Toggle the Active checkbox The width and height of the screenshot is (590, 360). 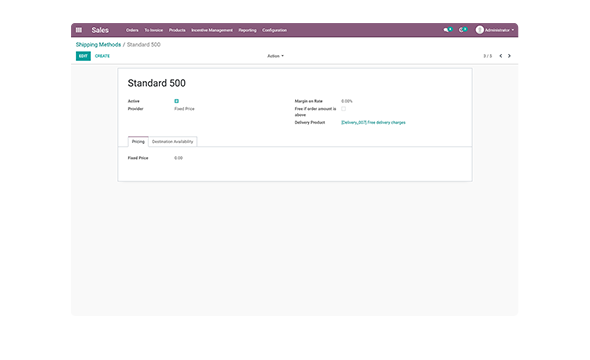coord(176,101)
